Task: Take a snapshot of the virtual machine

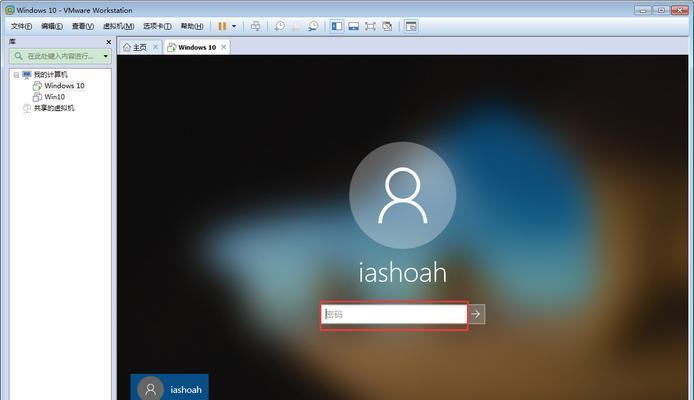Action: click(x=279, y=26)
